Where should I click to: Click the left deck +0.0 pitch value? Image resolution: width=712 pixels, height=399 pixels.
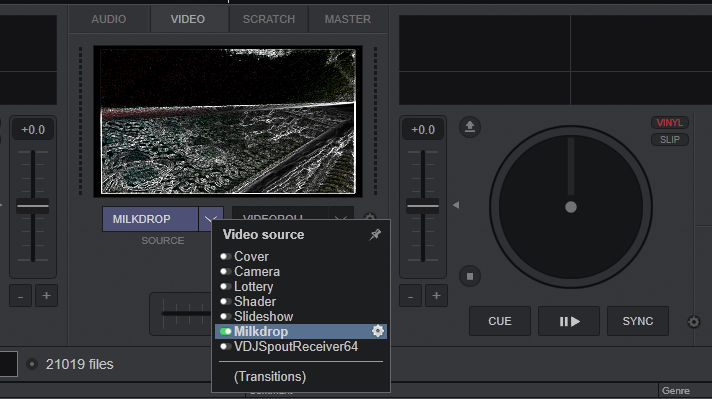33,130
